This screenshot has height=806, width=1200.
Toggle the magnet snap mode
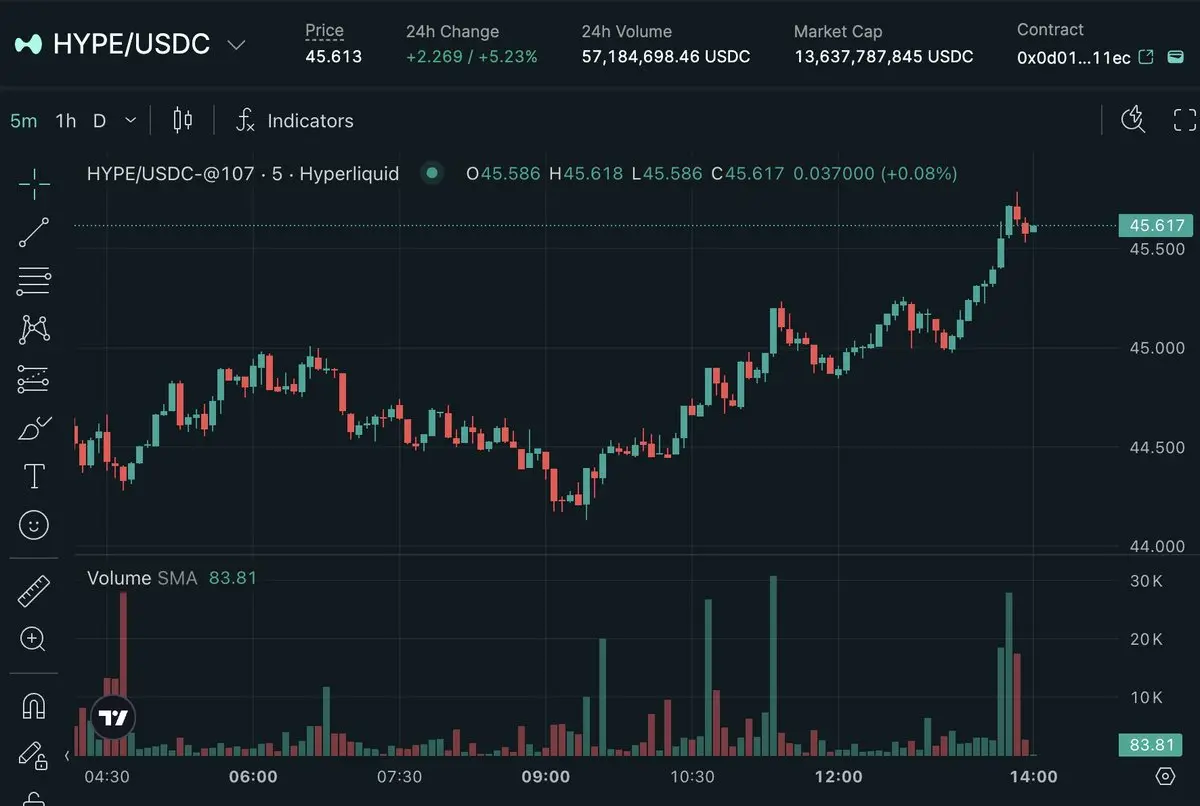pos(34,706)
